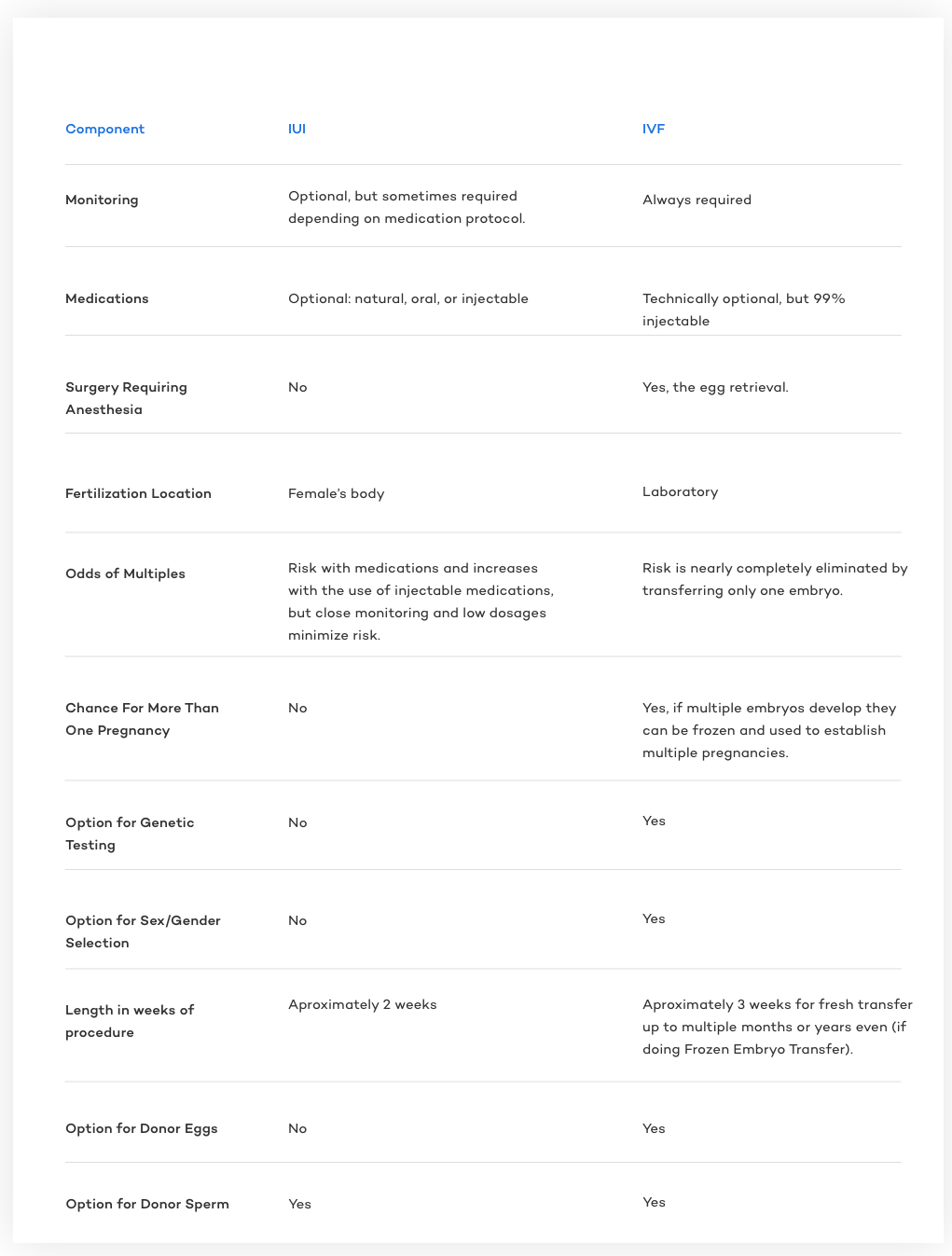Click 'Aproximately 2 weeks' IUI cell
The image size is (952, 1256).
[x=363, y=1004]
